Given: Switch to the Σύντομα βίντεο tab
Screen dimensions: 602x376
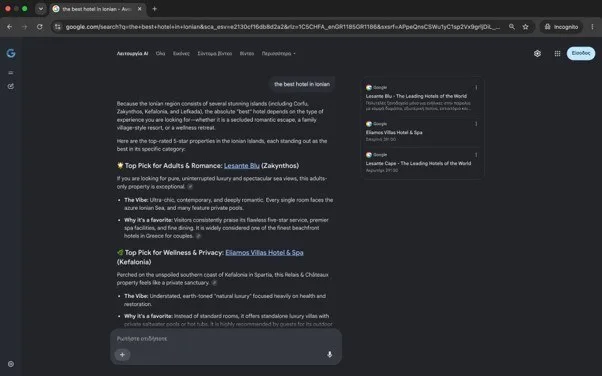Looking at the screenshot, I should [215, 54].
